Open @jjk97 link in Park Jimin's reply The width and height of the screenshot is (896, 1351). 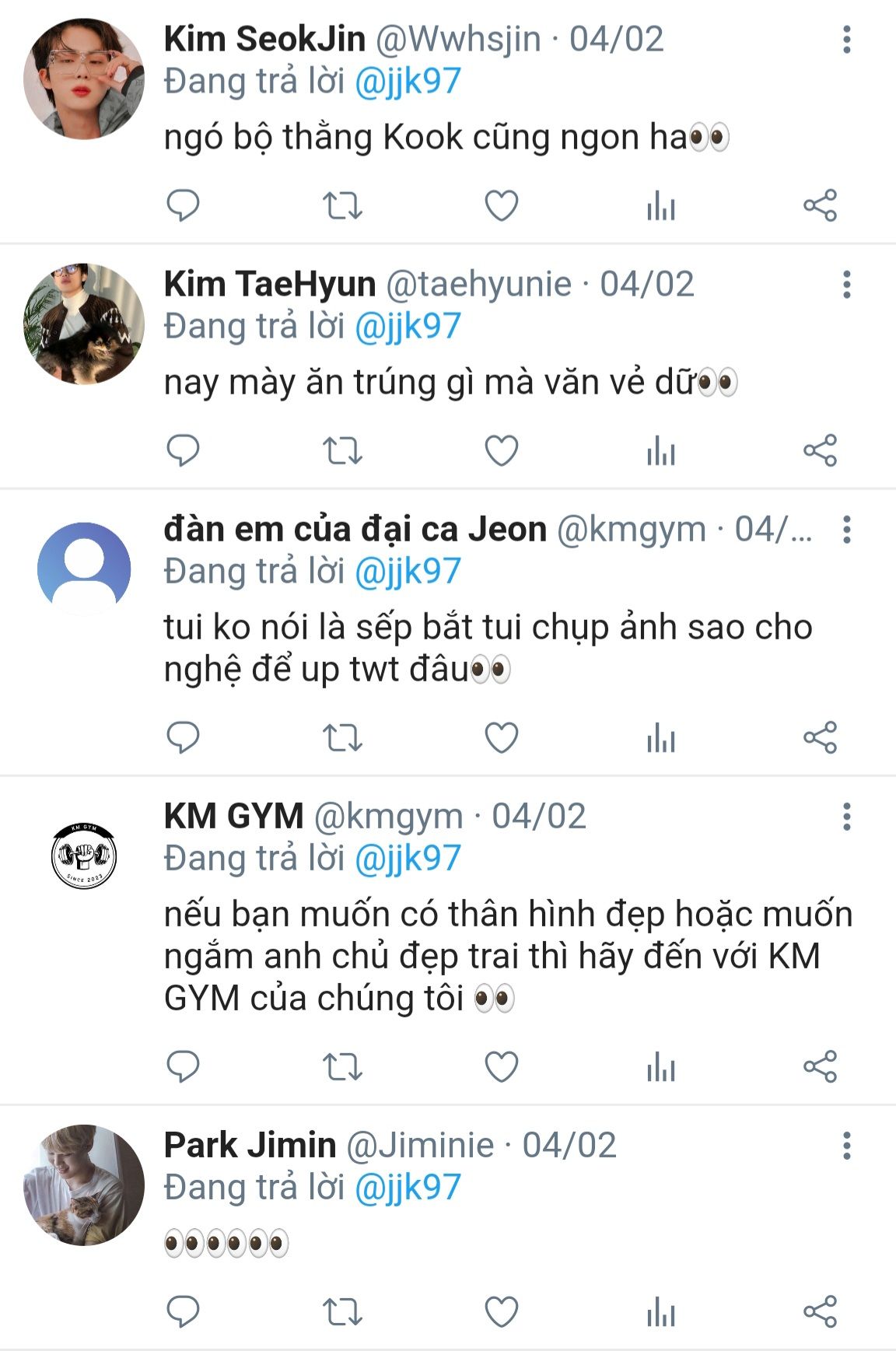pyautogui.click(x=408, y=1188)
